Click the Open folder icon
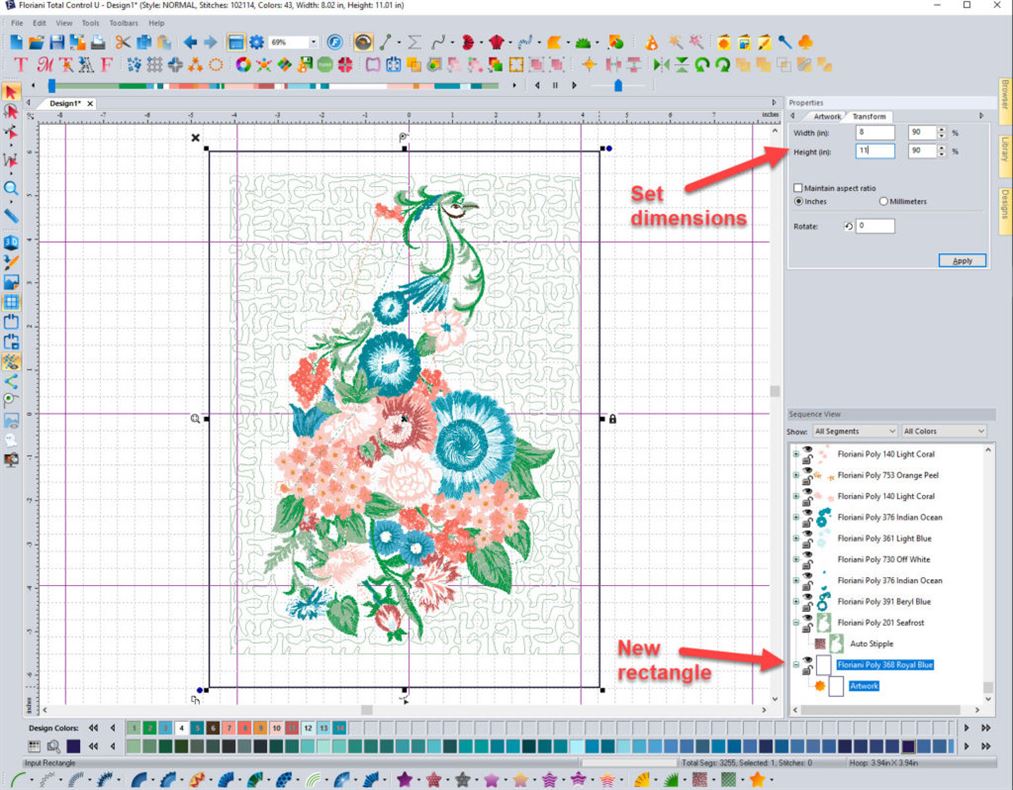 click(36, 42)
